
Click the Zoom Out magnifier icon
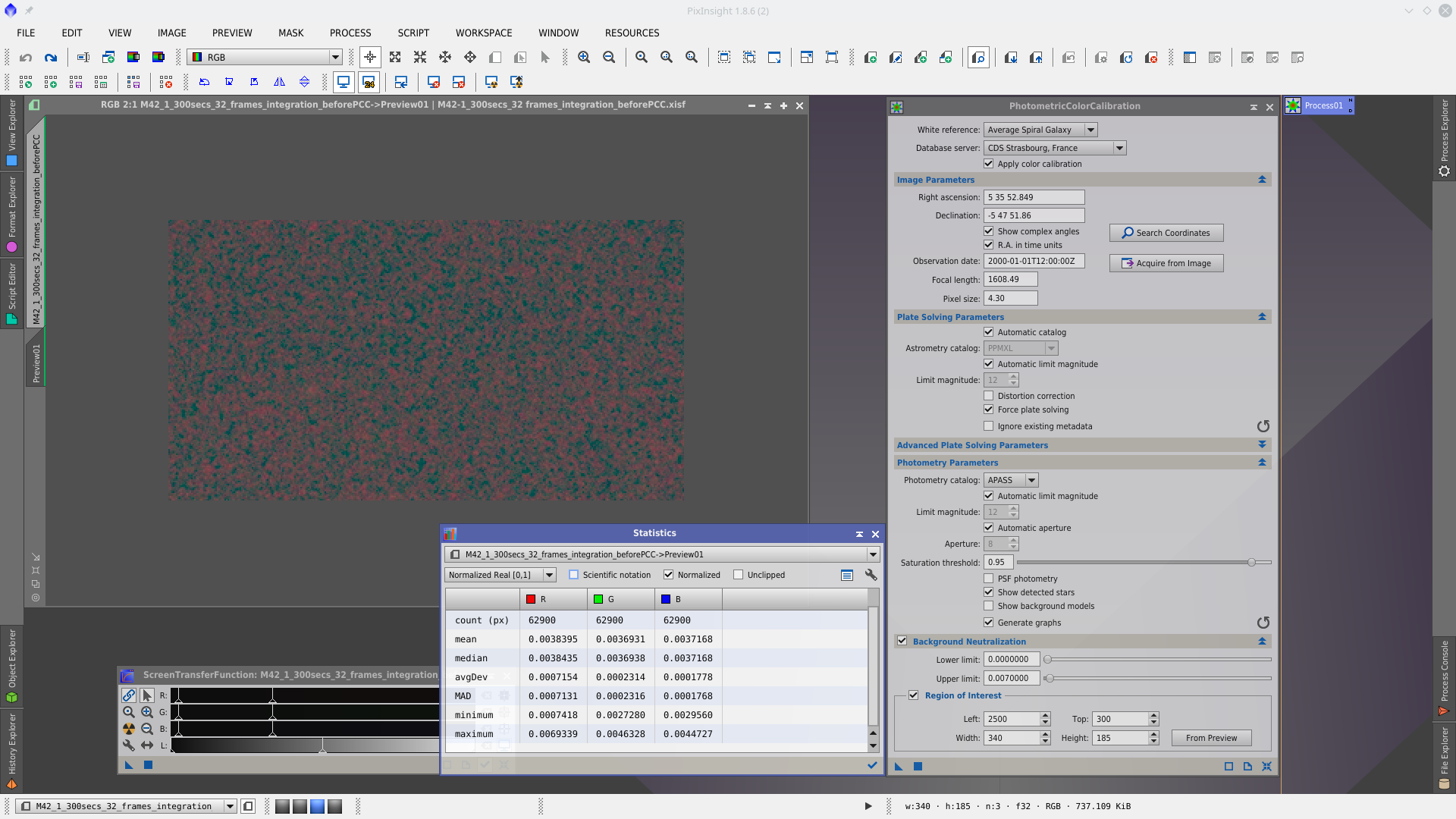point(609,58)
